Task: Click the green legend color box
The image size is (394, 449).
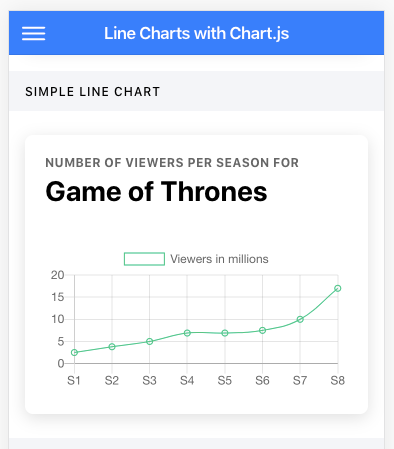Action: click(144, 259)
